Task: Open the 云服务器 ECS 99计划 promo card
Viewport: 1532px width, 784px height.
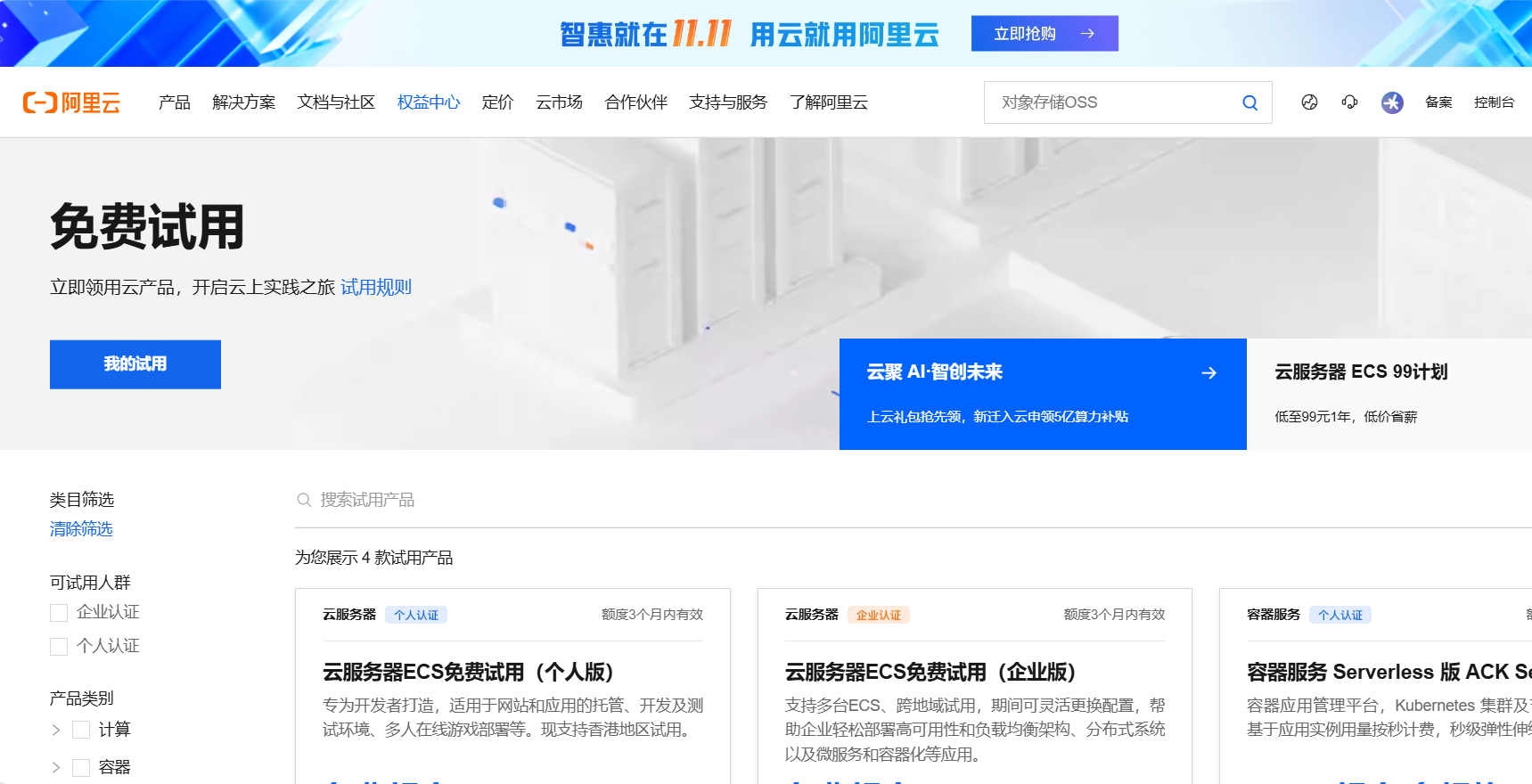Action: tap(1389, 394)
